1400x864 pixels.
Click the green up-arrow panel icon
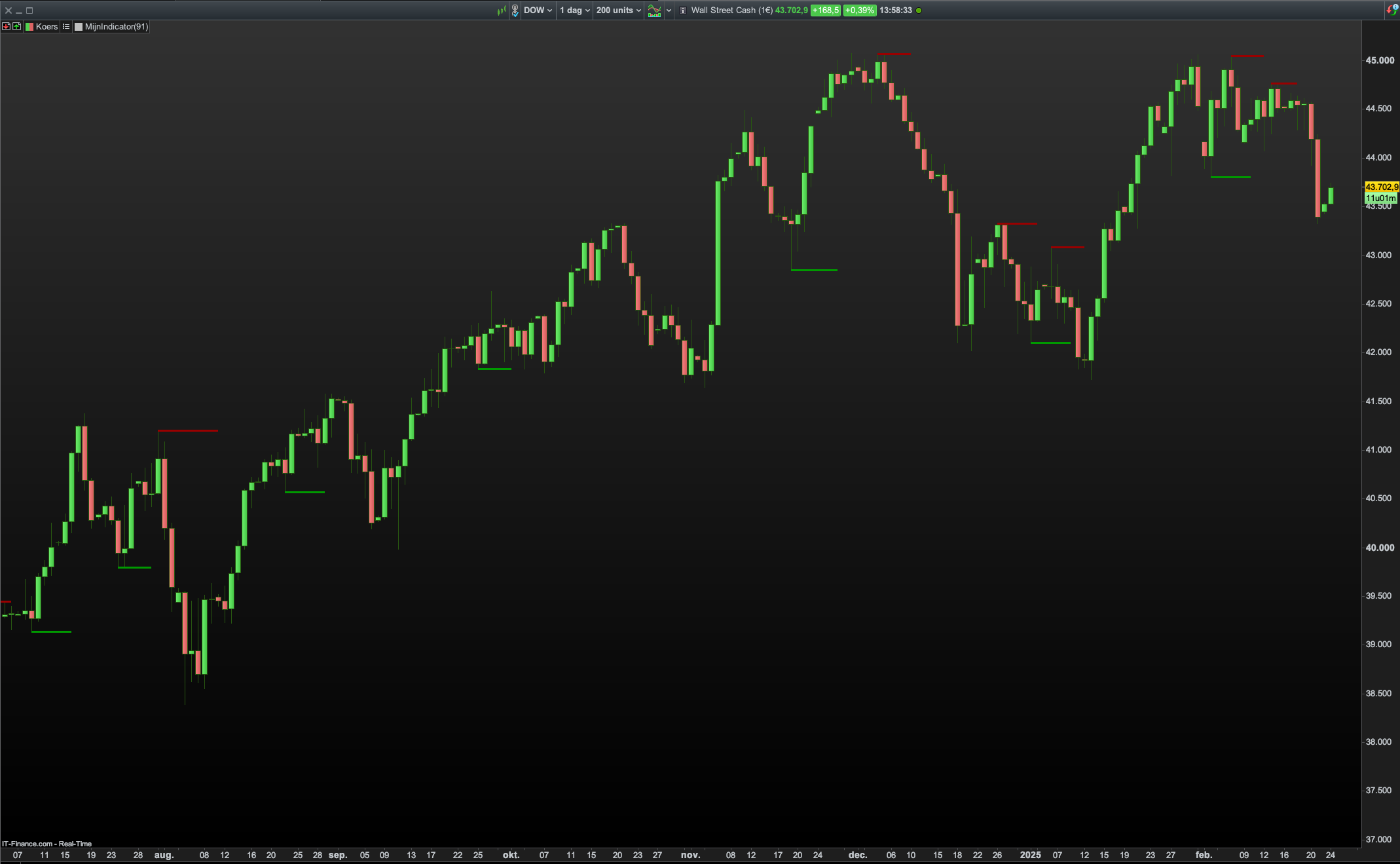(16, 27)
